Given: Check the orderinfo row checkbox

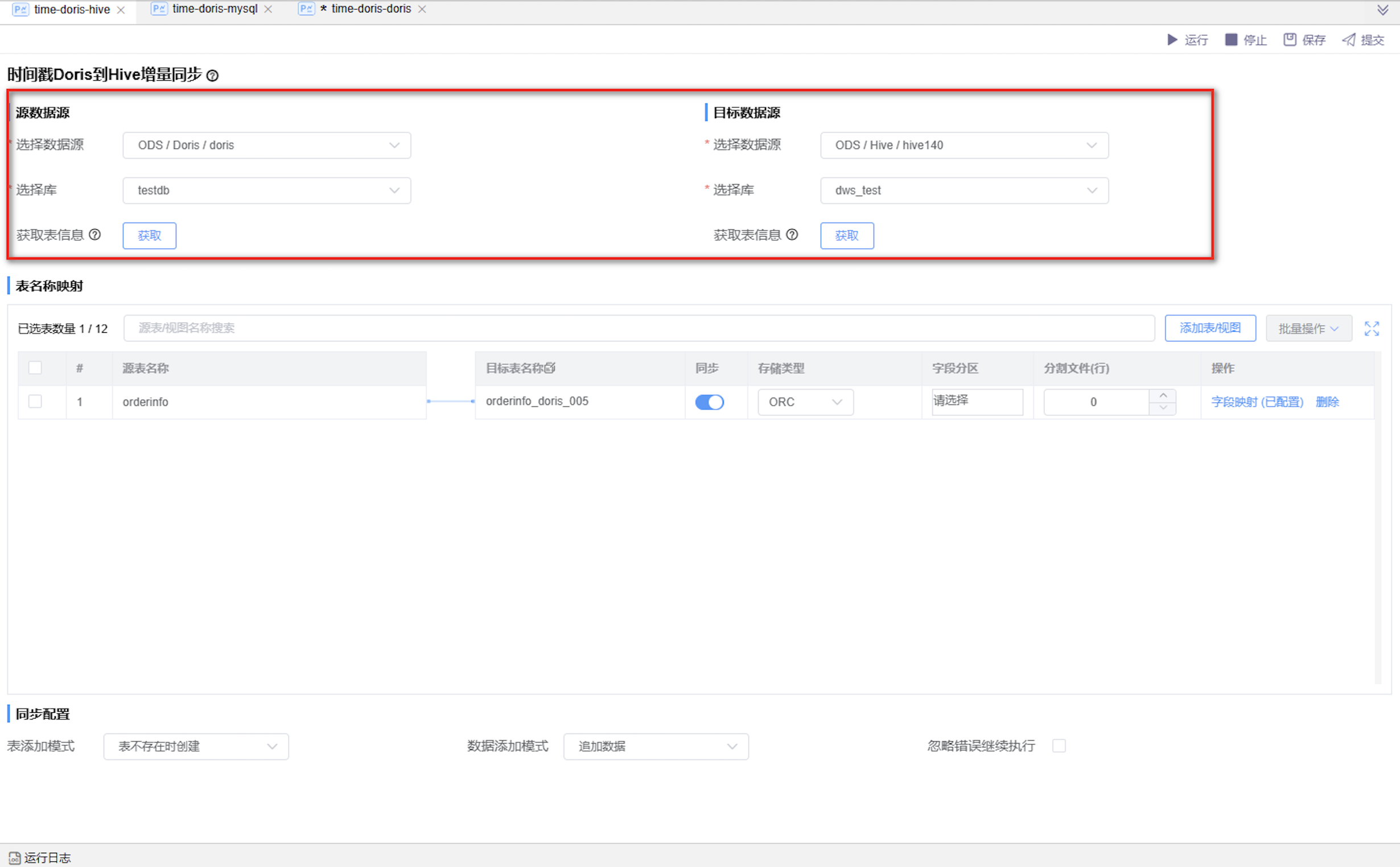Looking at the screenshot, I should tap(35, 402).
